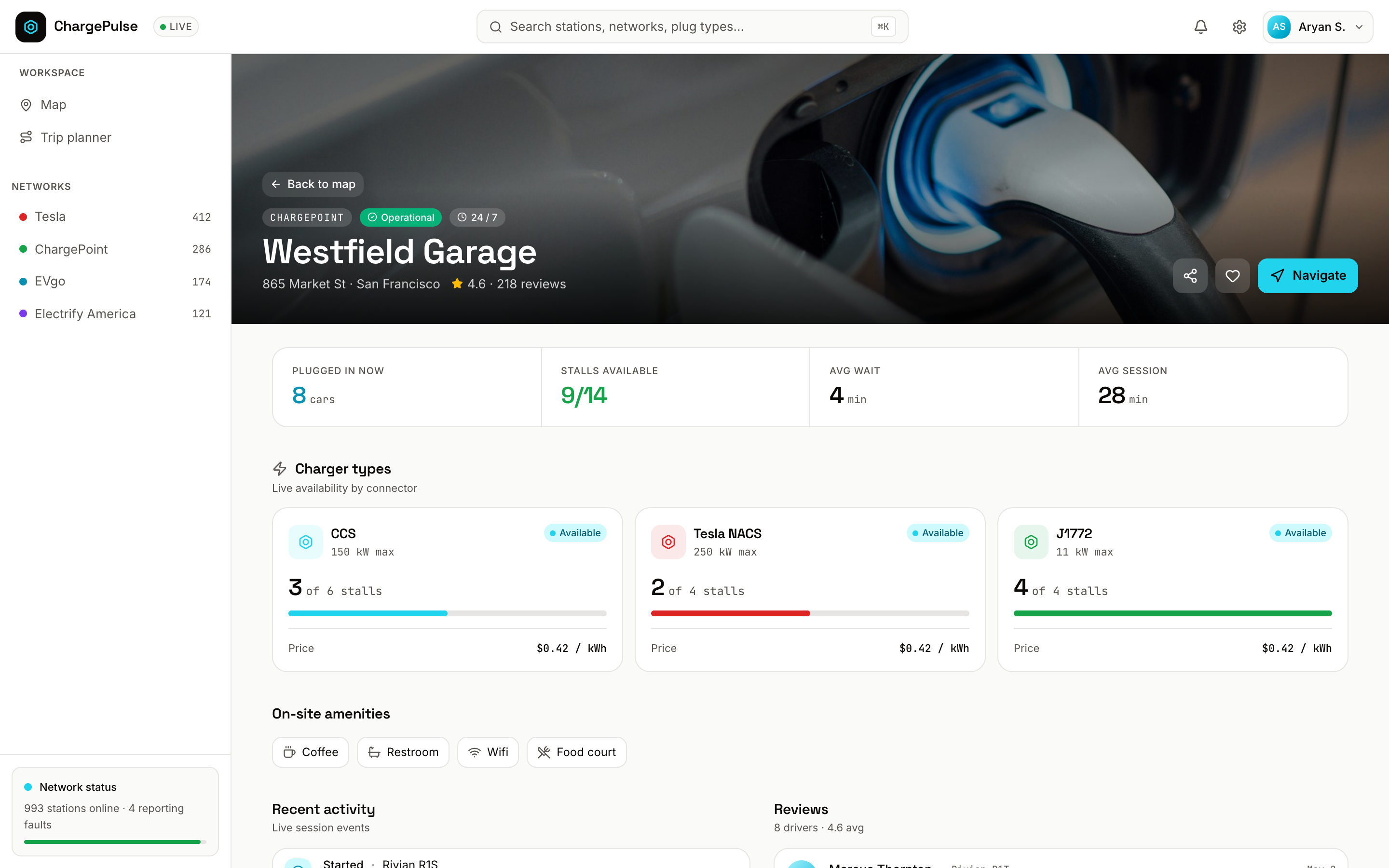Click the J1772 price $0.42 / kWh

1296,649
